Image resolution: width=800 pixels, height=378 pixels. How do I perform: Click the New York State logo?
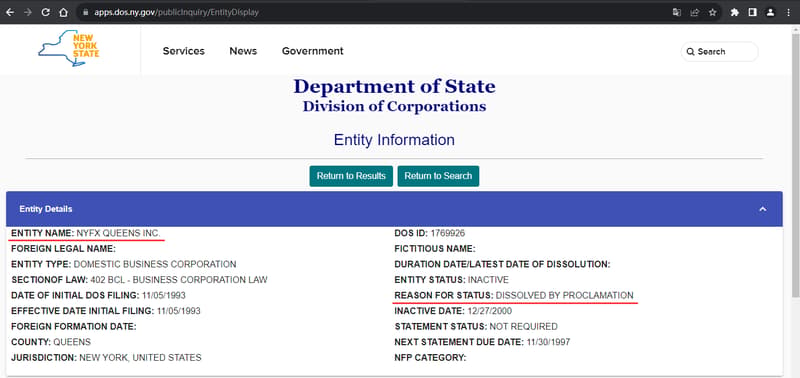tap(69, 48)
